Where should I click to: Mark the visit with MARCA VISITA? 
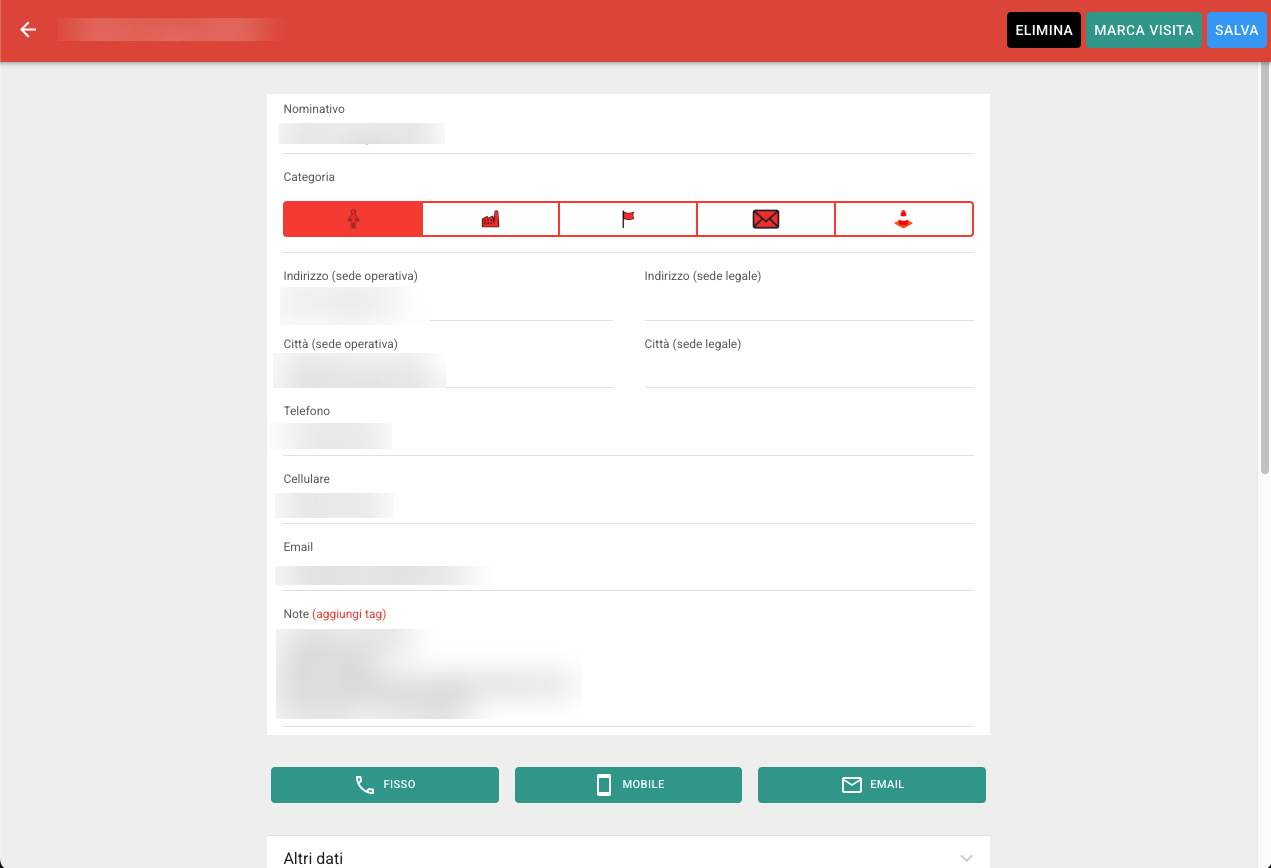1144,30
